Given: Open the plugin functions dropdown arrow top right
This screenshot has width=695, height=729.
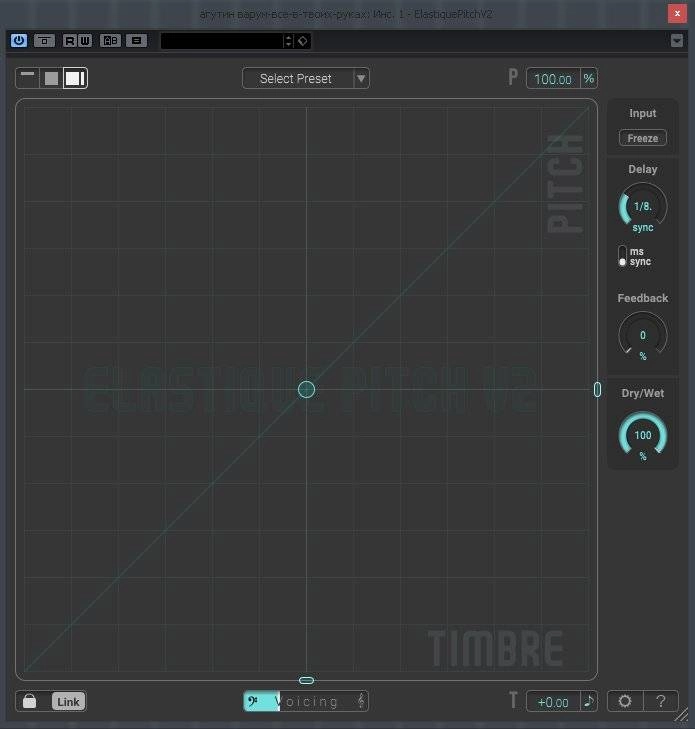Looking at the screenshot, I should tap(677, 41).
